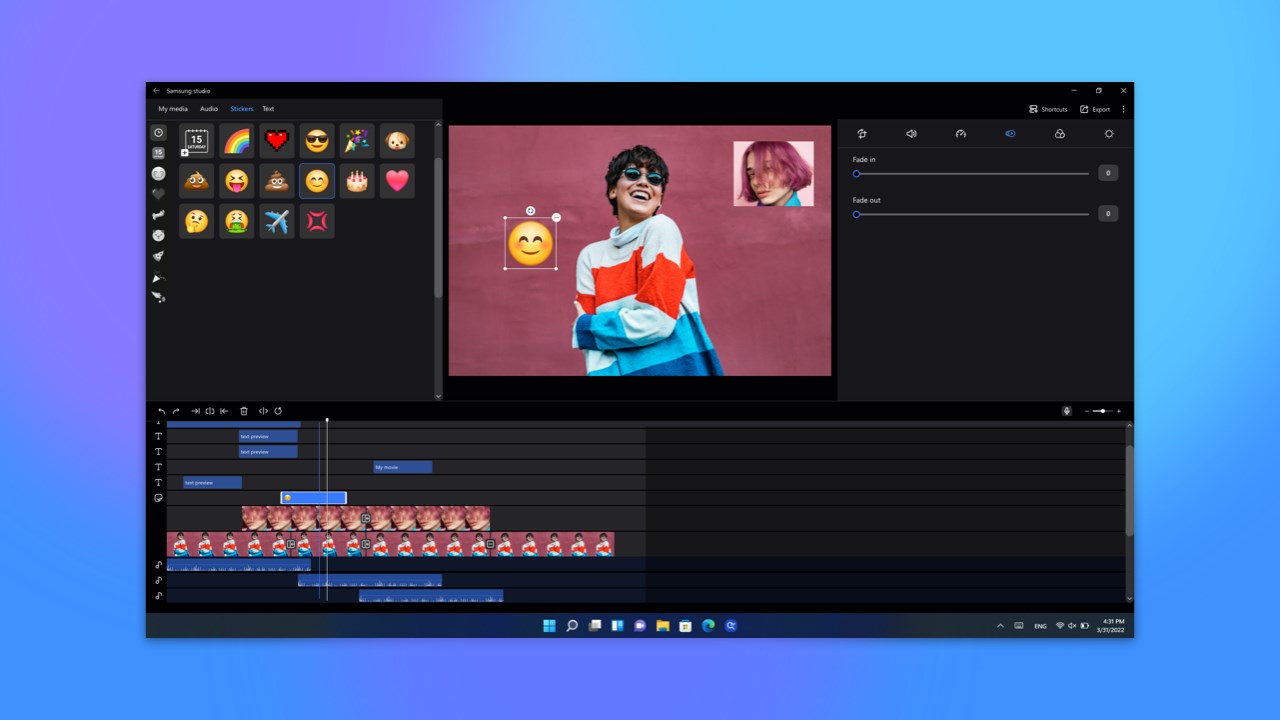Click the brightness adjustment sun icon
The image size is (1280, 720).
click(1109, 133)
